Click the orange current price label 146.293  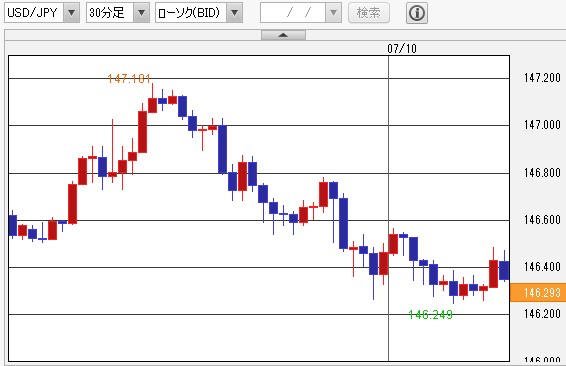tap(538, 292)
